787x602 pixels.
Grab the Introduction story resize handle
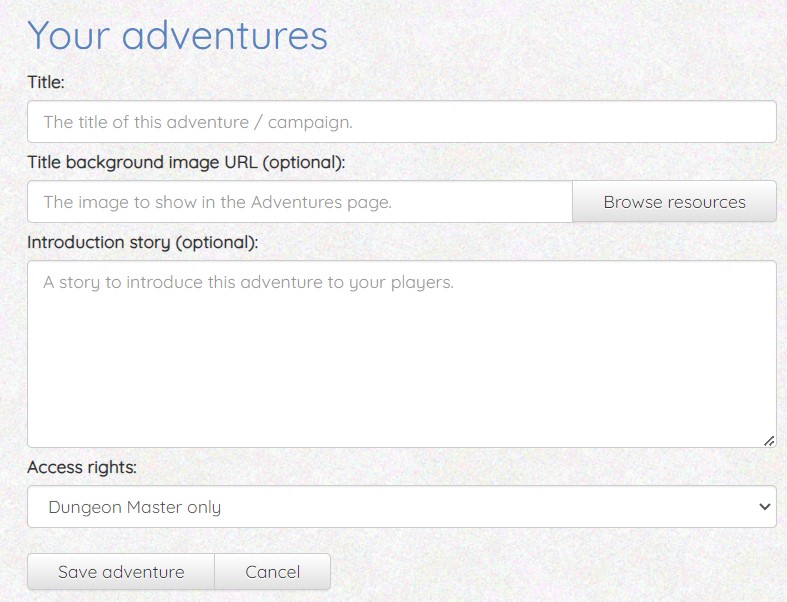click(x=768, y=439)
